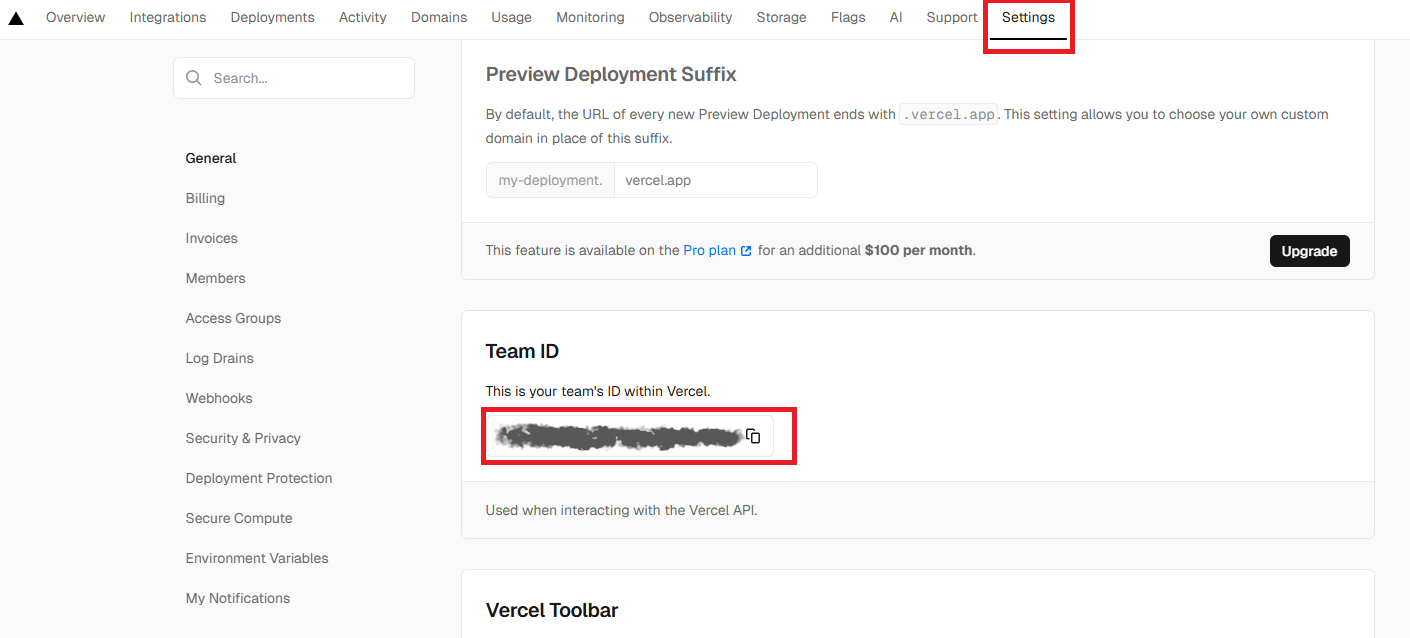Viewport: 1410px width, 638px height.
Task: Switch to the Monitoring tab
Action: coord(590,17)
